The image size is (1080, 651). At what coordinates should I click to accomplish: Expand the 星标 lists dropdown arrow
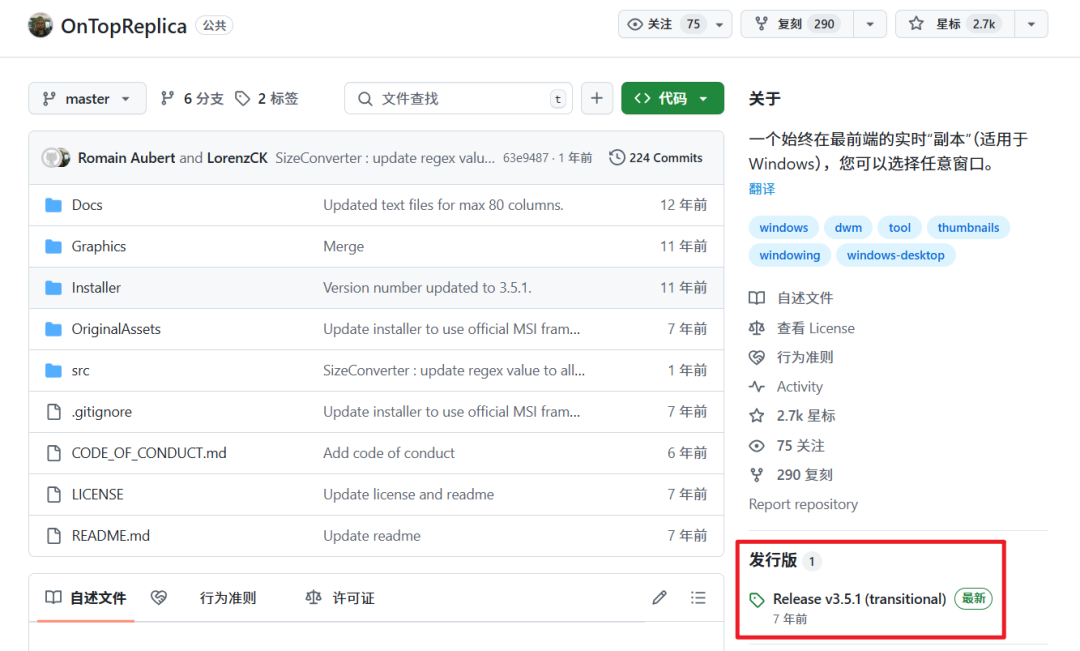[x=1031, y=24]
